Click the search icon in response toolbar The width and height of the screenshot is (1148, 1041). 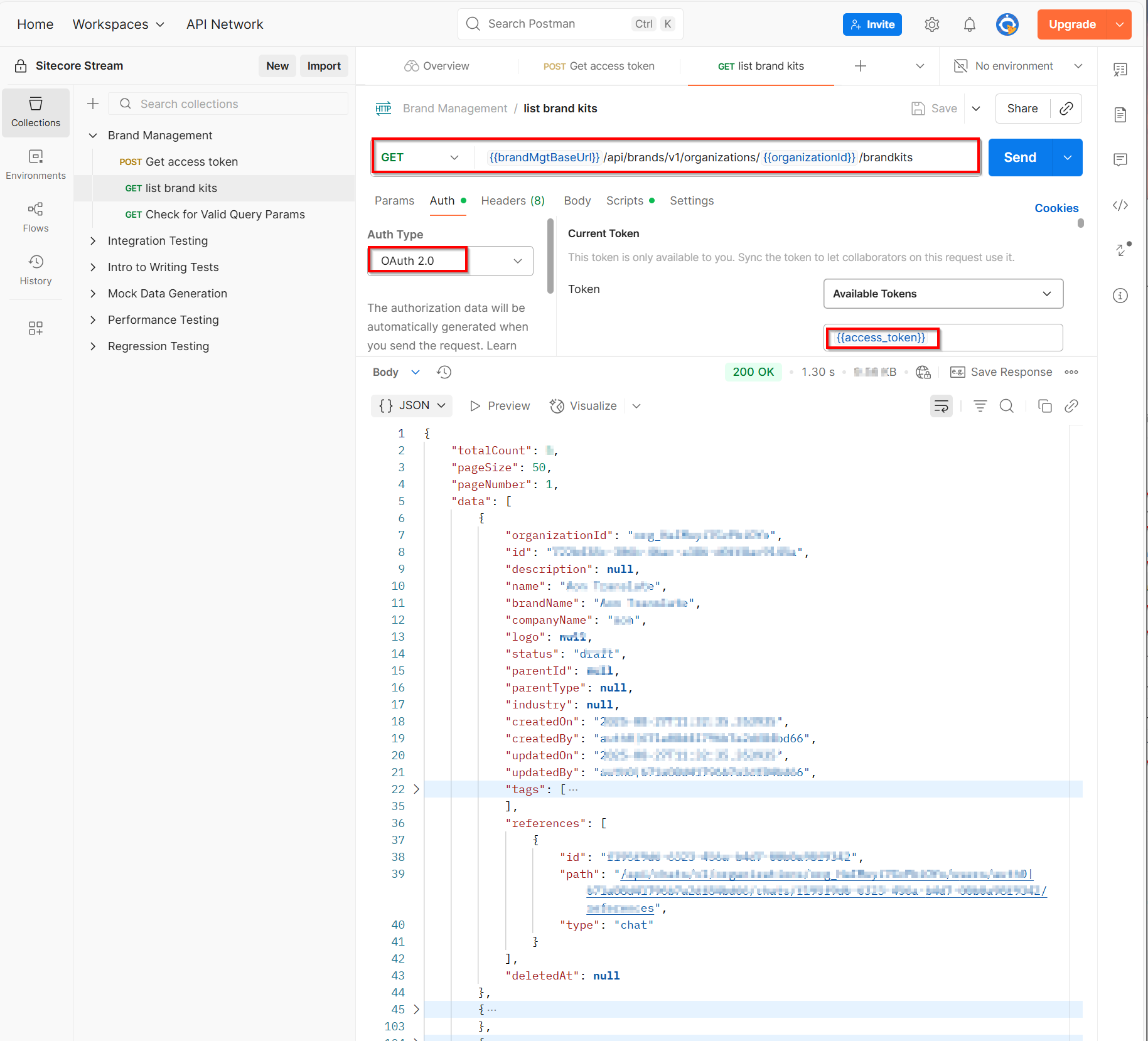point(1006,406)
